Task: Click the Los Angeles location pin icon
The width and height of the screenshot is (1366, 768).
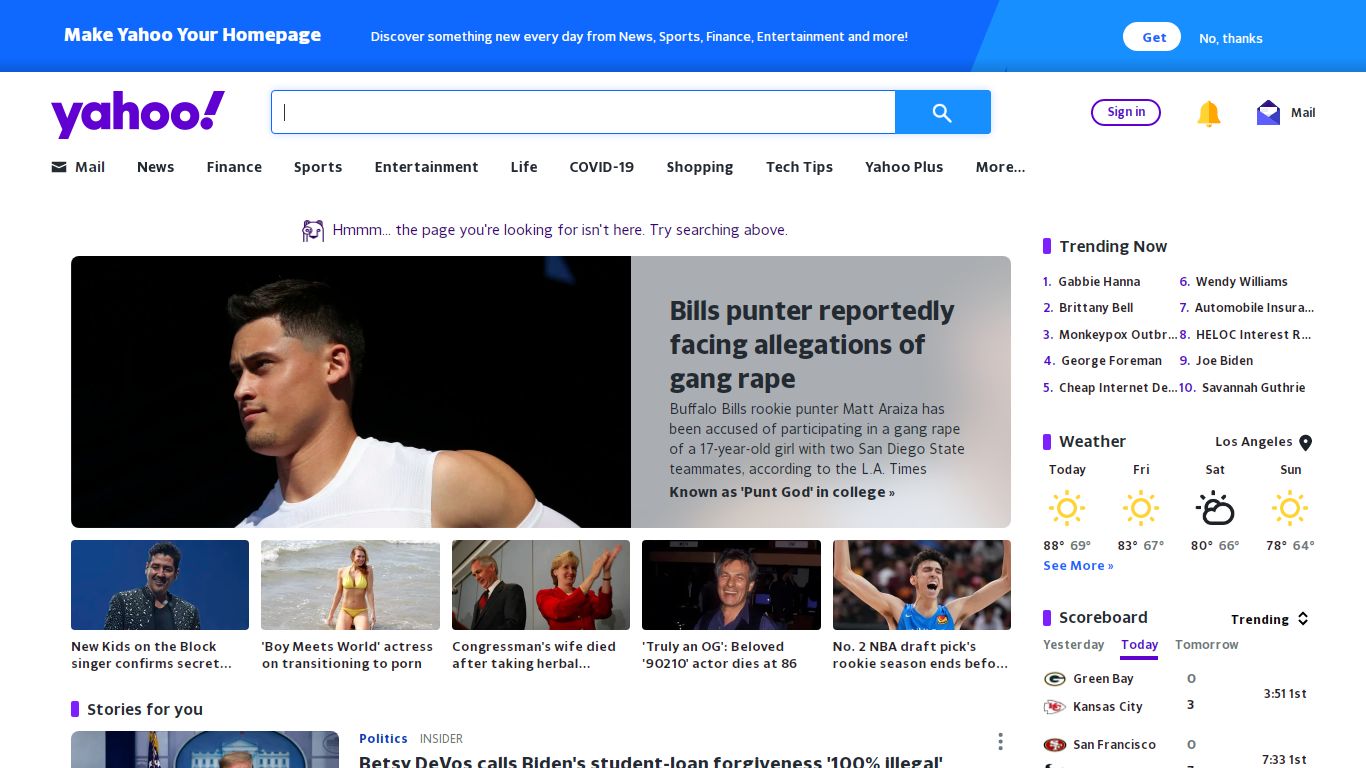Action: 1305,442
